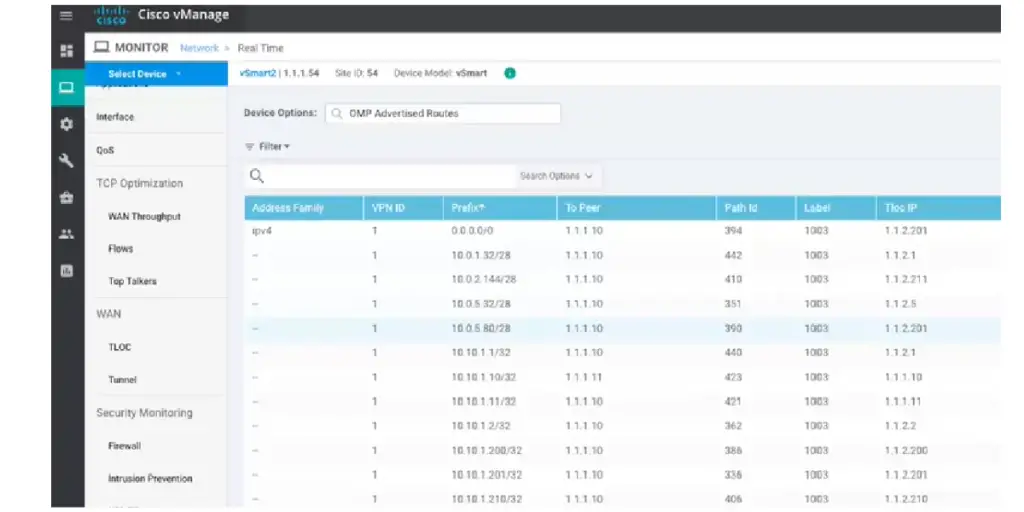The width and height of the screenshot is (1024, 512).
Task: Open the Search Options dropdown
Action: pyautogui.click(x=556, y=176)
